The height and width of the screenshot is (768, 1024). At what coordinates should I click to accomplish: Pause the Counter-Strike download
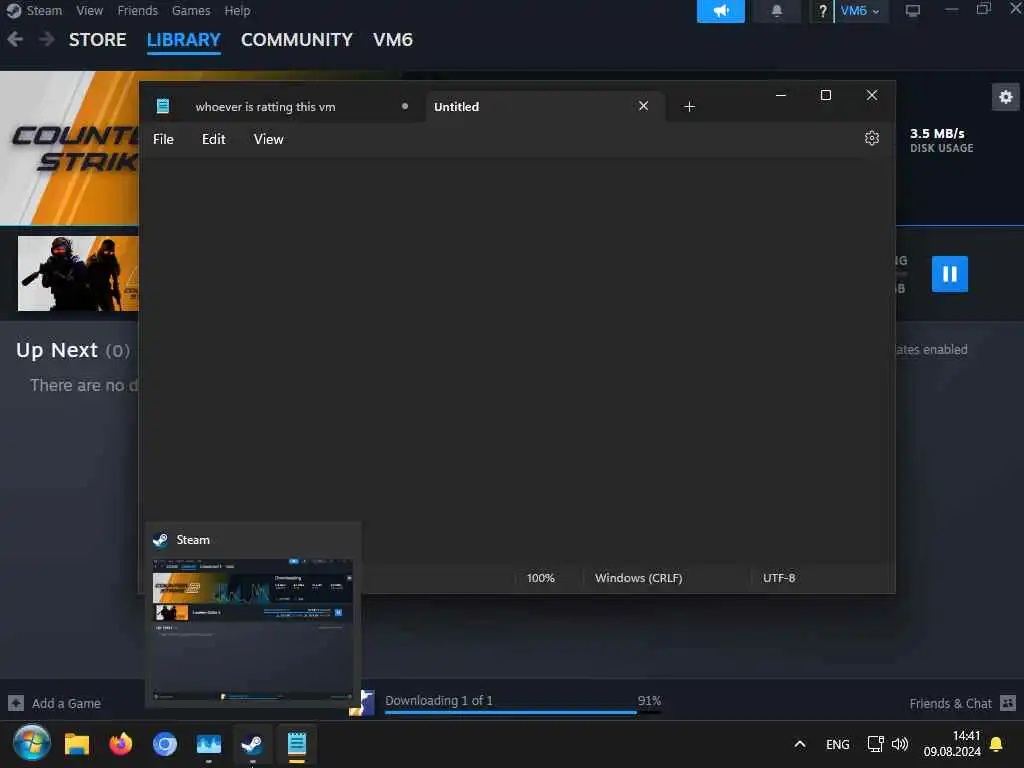point(949,274)
